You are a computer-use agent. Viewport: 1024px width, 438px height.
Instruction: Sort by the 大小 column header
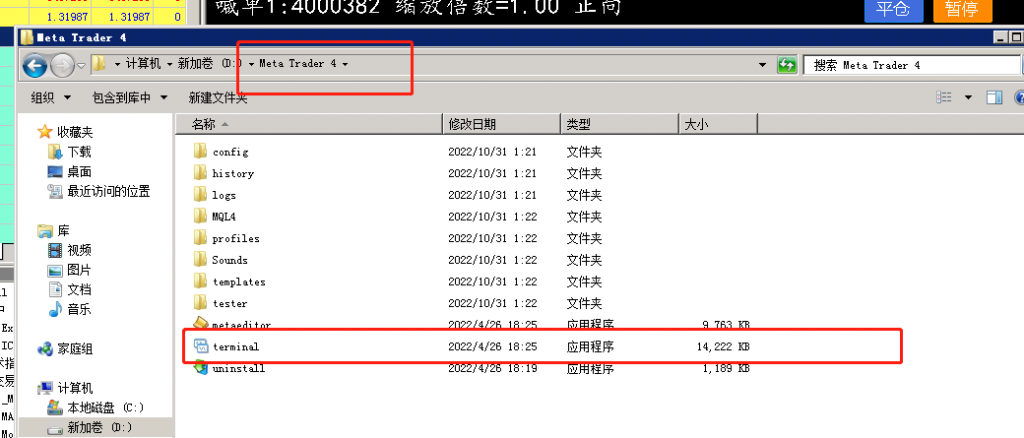(718, 124)
